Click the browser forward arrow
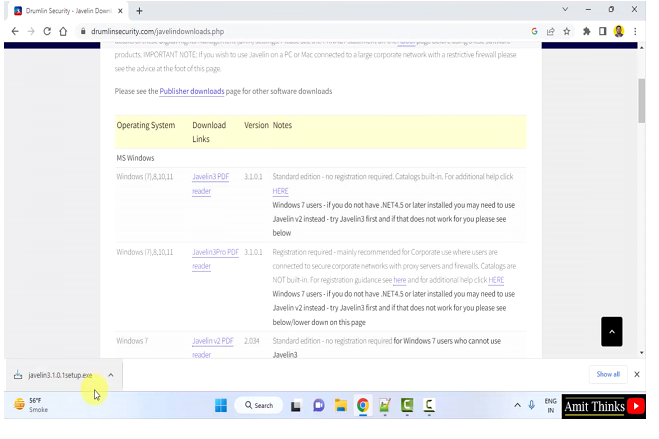The width and height of the screenshot is (659, 439). [31, 32]
